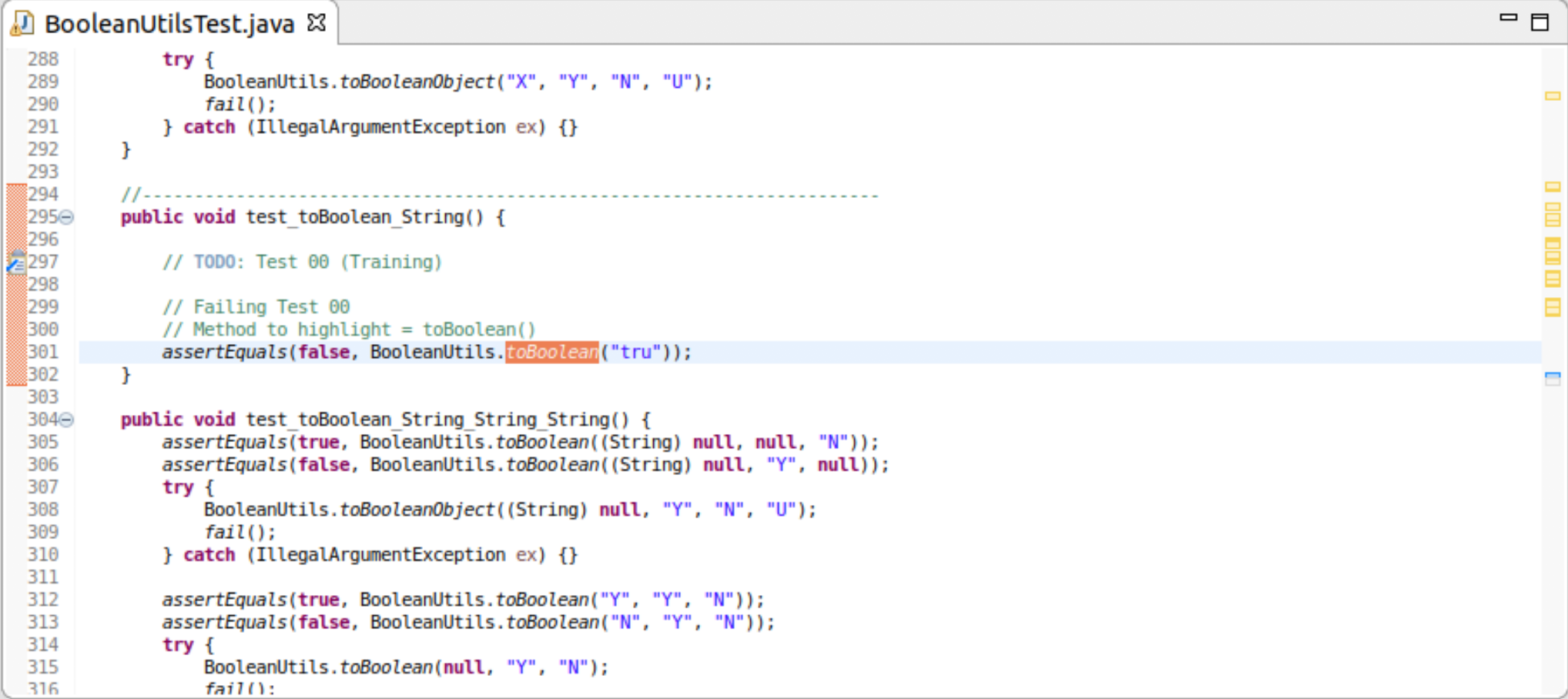Click the TODO task marker on line 297

coord(15,263)
